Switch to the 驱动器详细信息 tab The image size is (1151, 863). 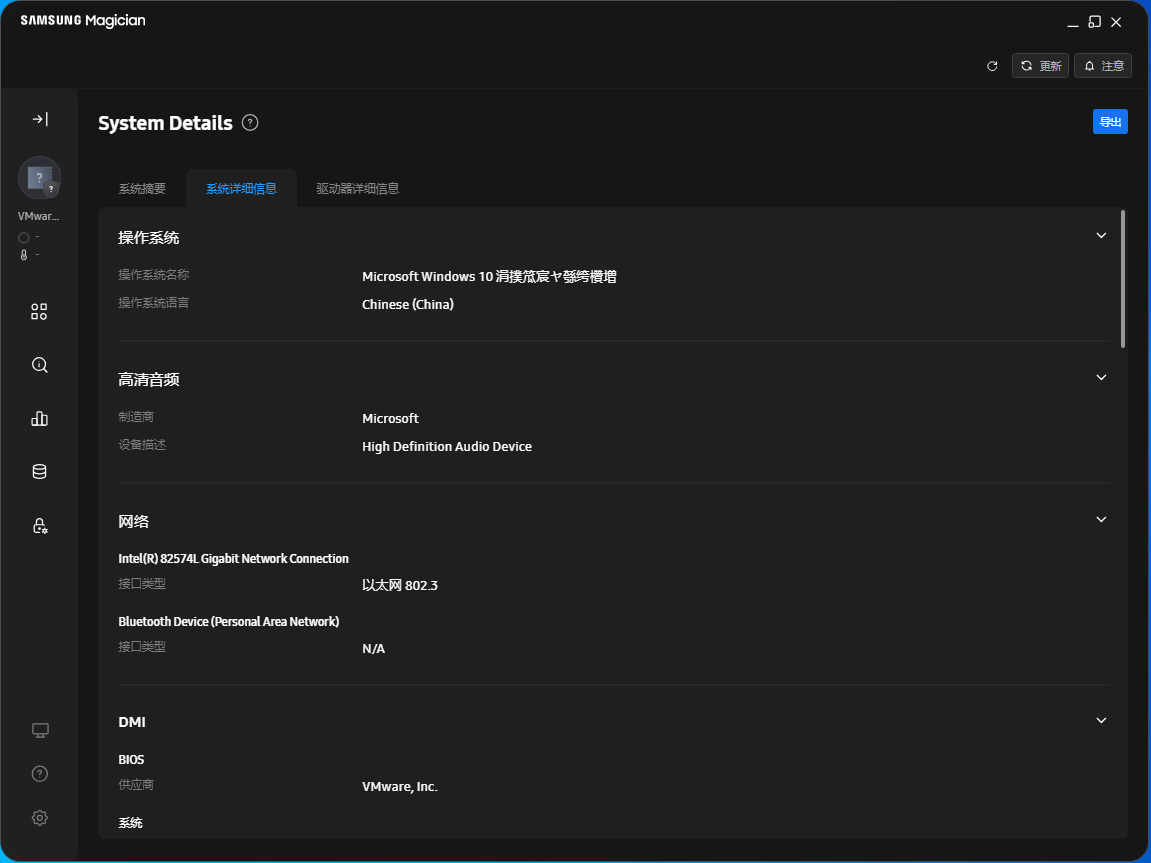click(x=358, y=188)
